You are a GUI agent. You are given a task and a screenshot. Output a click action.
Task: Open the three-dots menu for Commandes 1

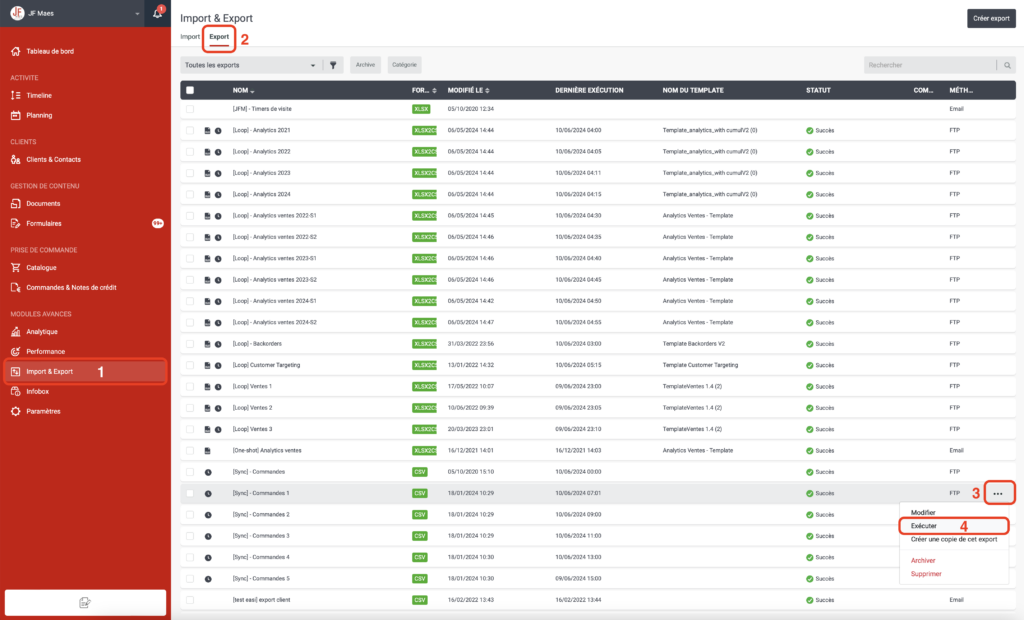[997, 493]
